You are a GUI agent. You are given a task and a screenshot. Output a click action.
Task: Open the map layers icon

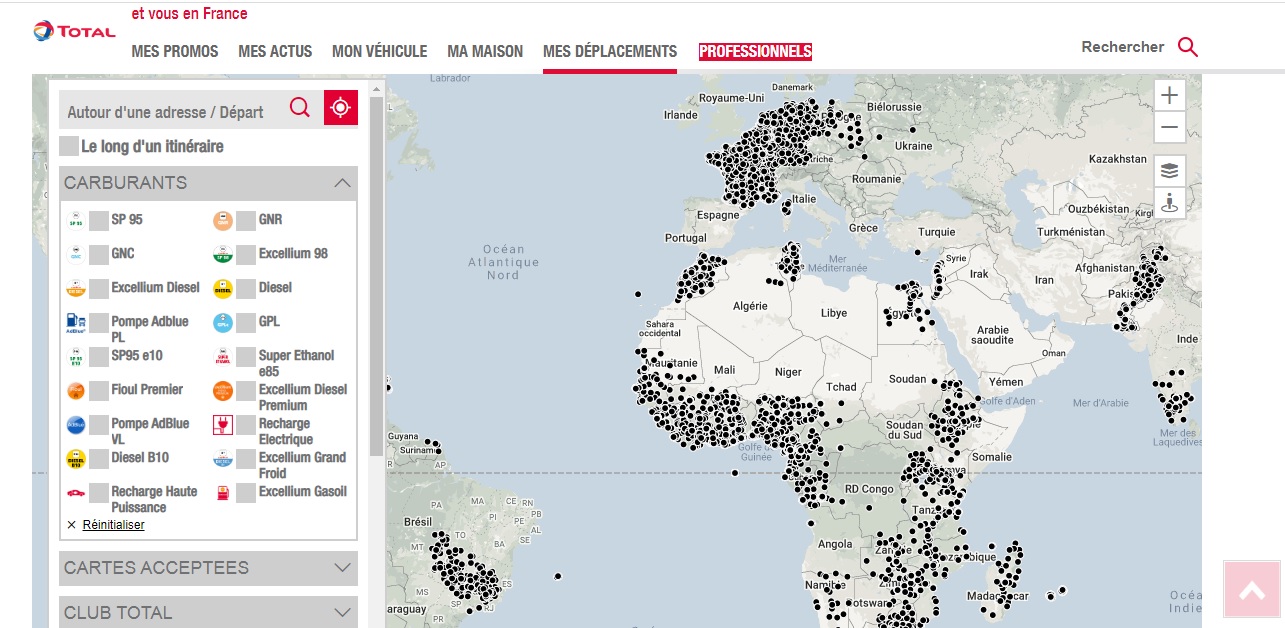pyautogui.click(x=1170, y=171)
